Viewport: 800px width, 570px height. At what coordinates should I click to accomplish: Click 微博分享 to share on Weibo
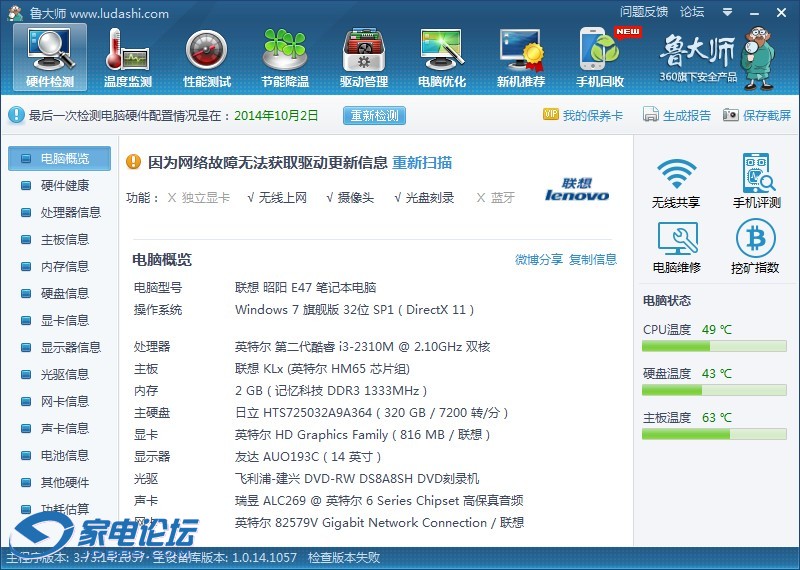[539, 260]
